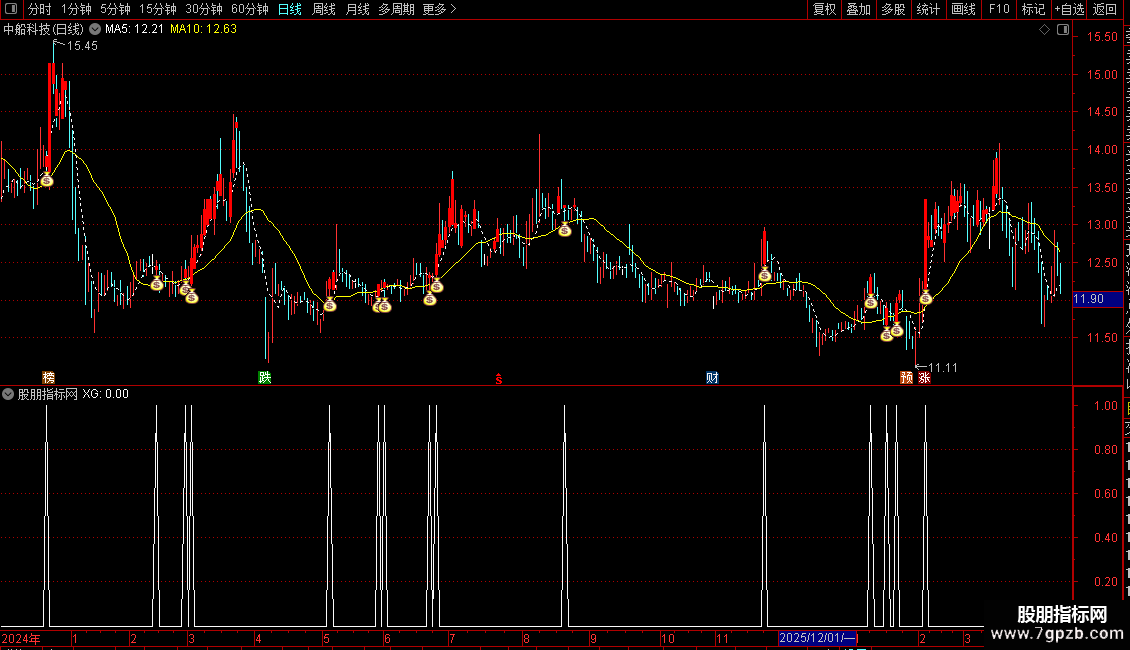Click the red 涨 event marker
Screen dimensions: 1130x650
coord(924,377)
